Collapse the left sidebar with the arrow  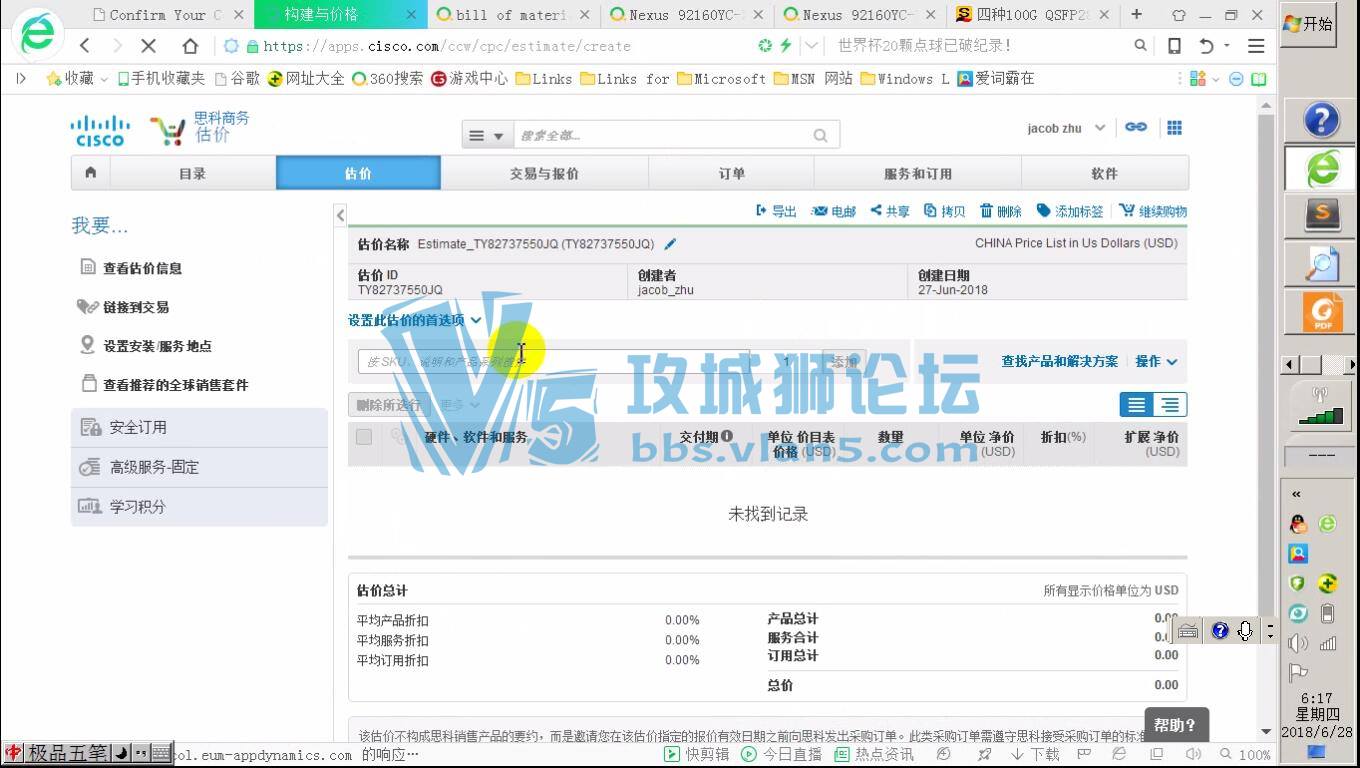click(340, 215)
